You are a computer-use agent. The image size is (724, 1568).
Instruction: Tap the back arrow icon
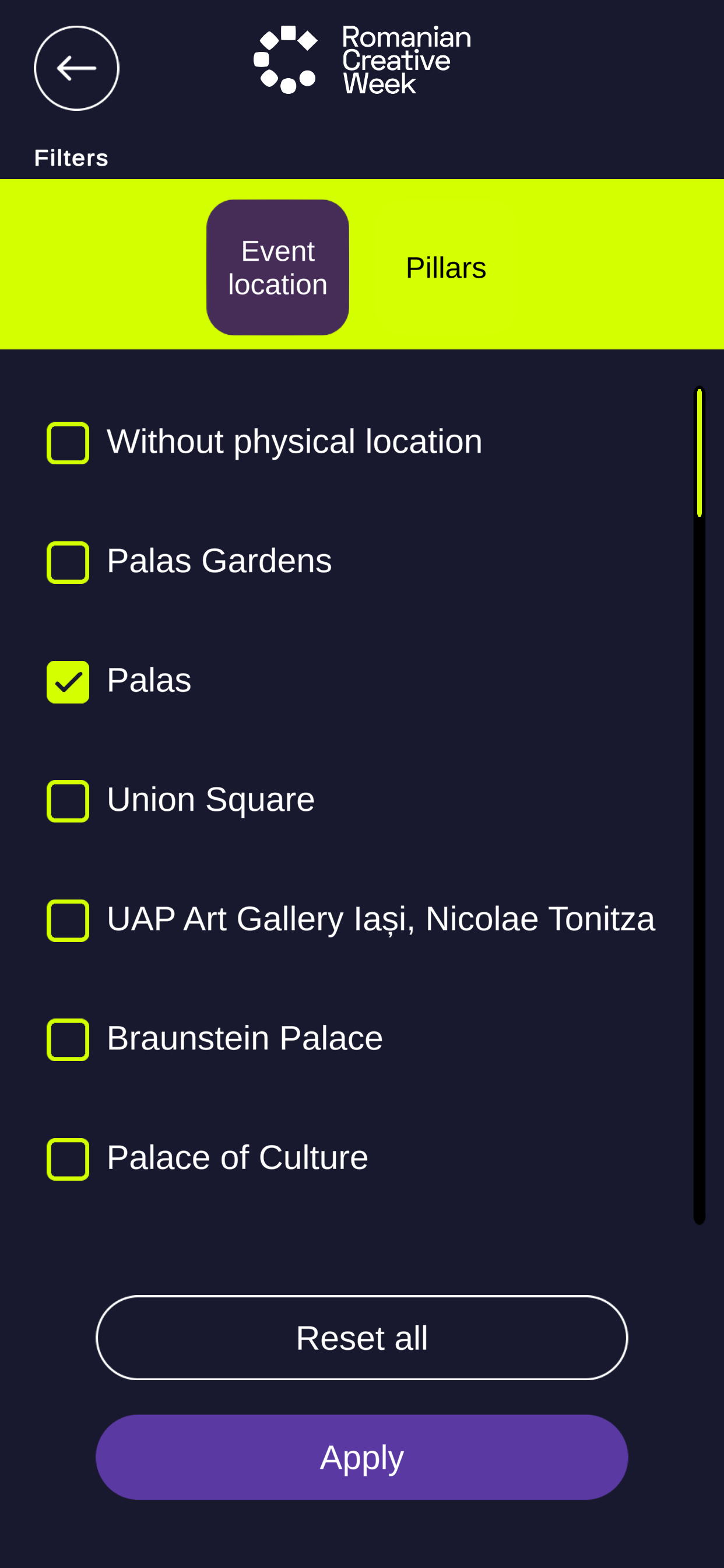point(77,68)
